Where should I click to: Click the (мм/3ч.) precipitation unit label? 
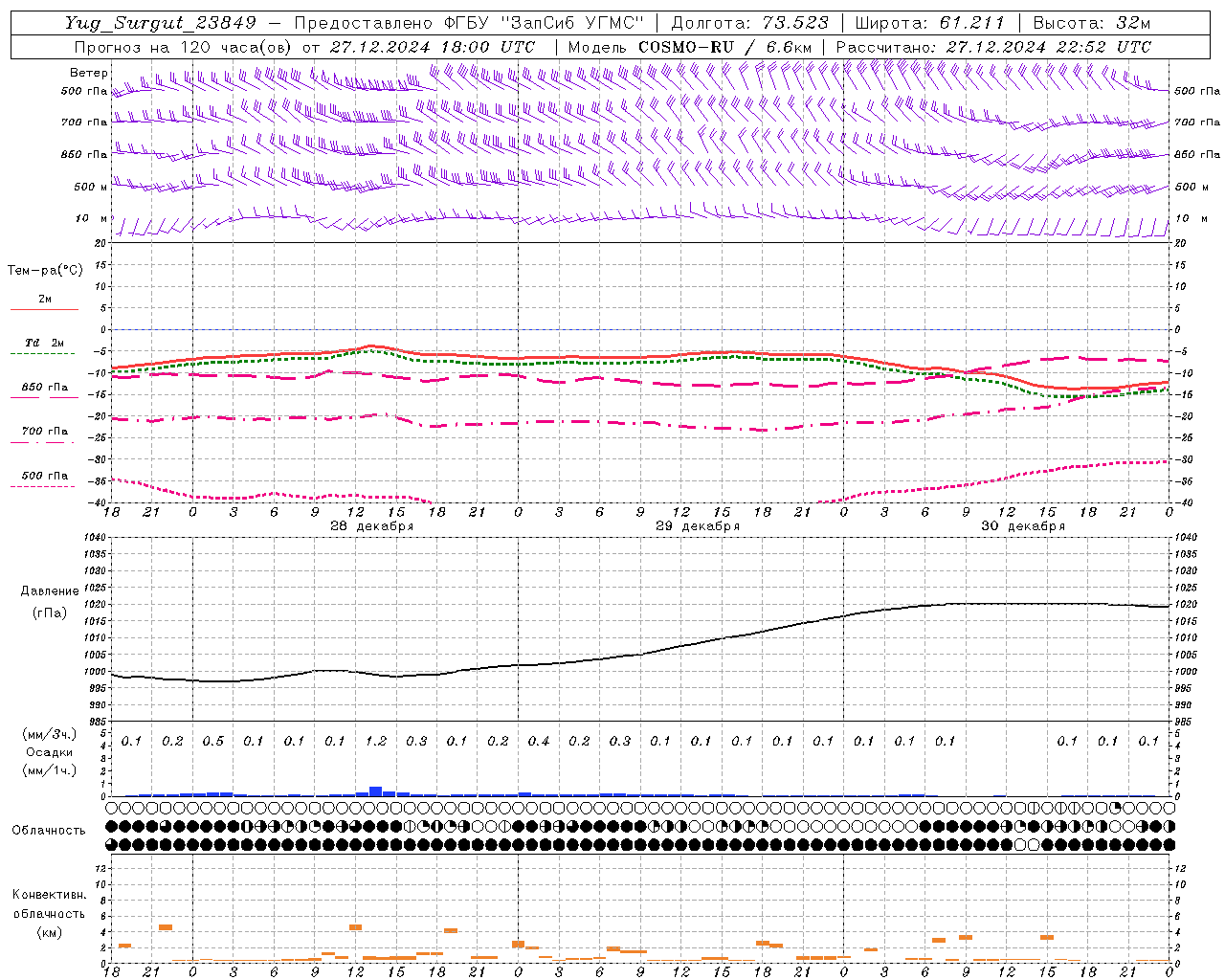click(x=50, y=734)
